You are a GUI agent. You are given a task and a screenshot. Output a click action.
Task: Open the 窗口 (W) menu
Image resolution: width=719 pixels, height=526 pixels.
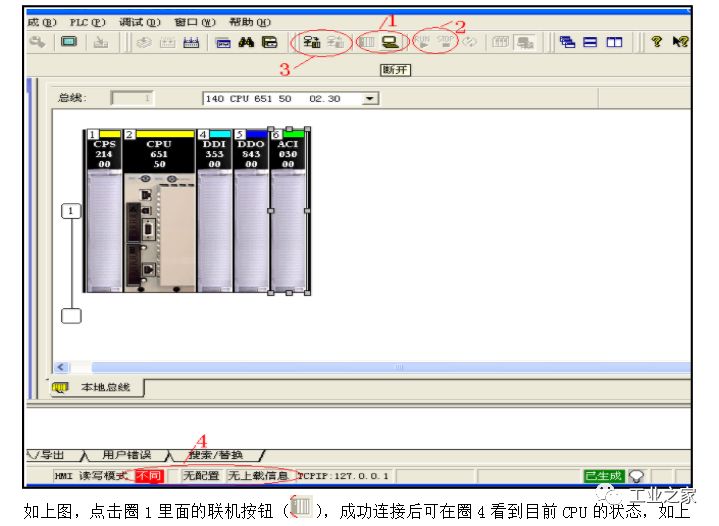click(194, 22)
